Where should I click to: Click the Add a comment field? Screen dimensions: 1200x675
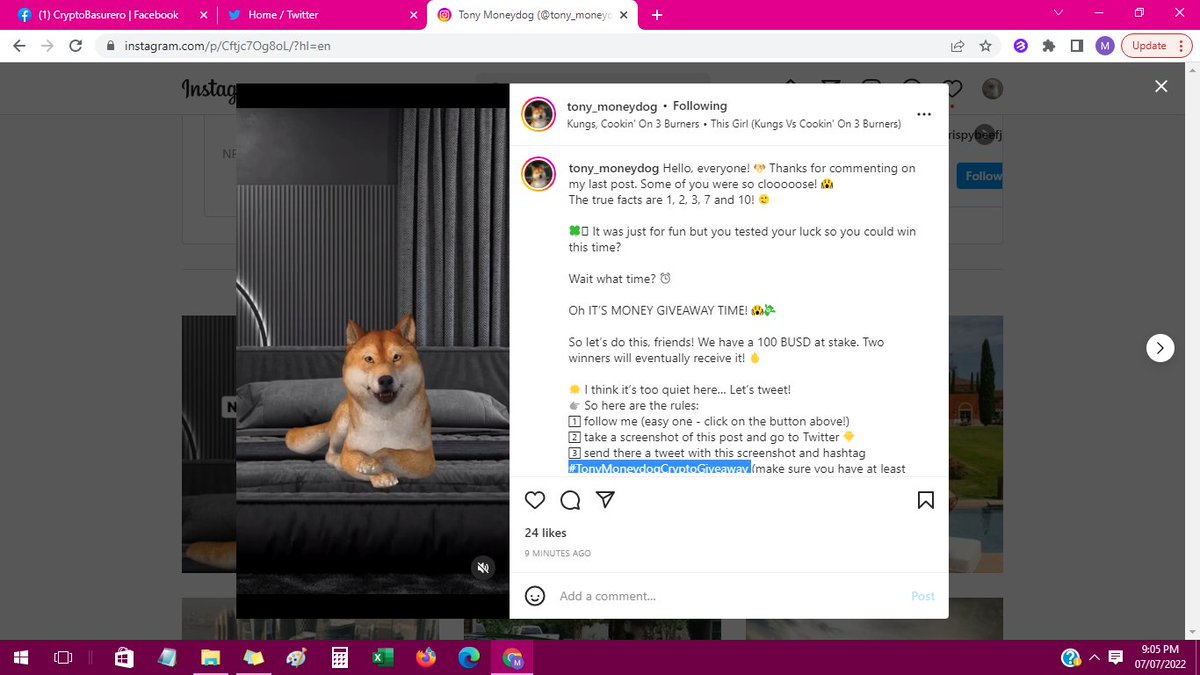click(x=730, y=596)
